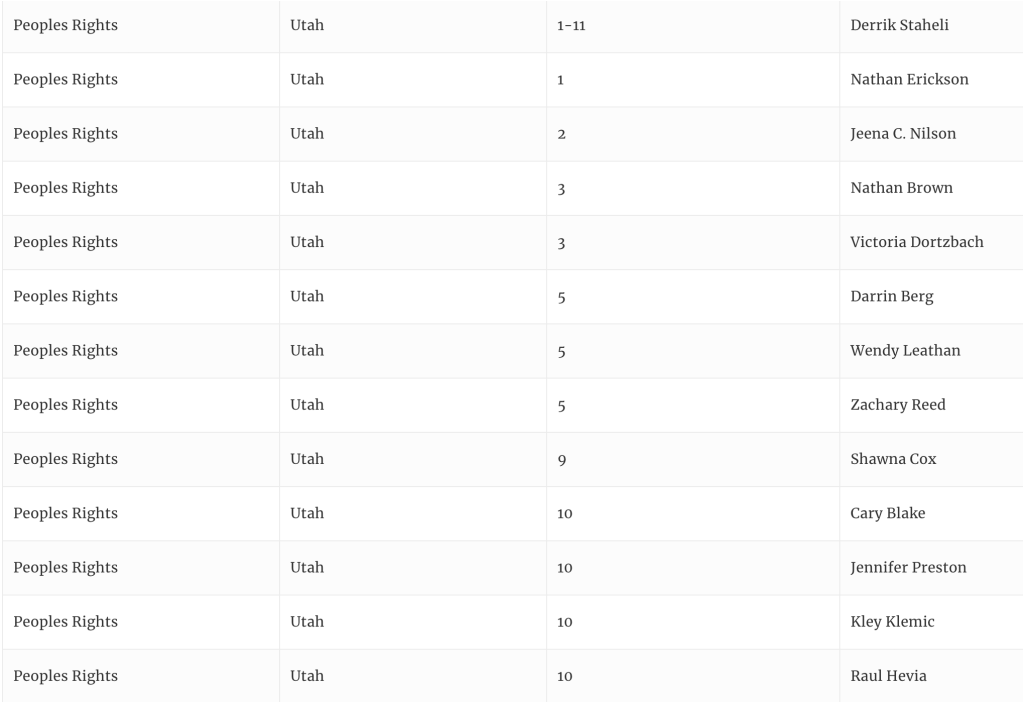
Task: Click Utah in Derrik Staheli's row
Action: [307, 25]
